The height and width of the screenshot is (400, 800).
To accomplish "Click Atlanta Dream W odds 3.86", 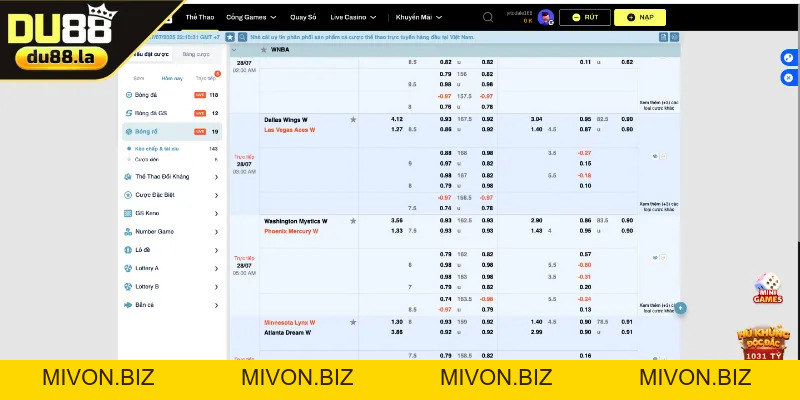I will [x=396, y=333].
